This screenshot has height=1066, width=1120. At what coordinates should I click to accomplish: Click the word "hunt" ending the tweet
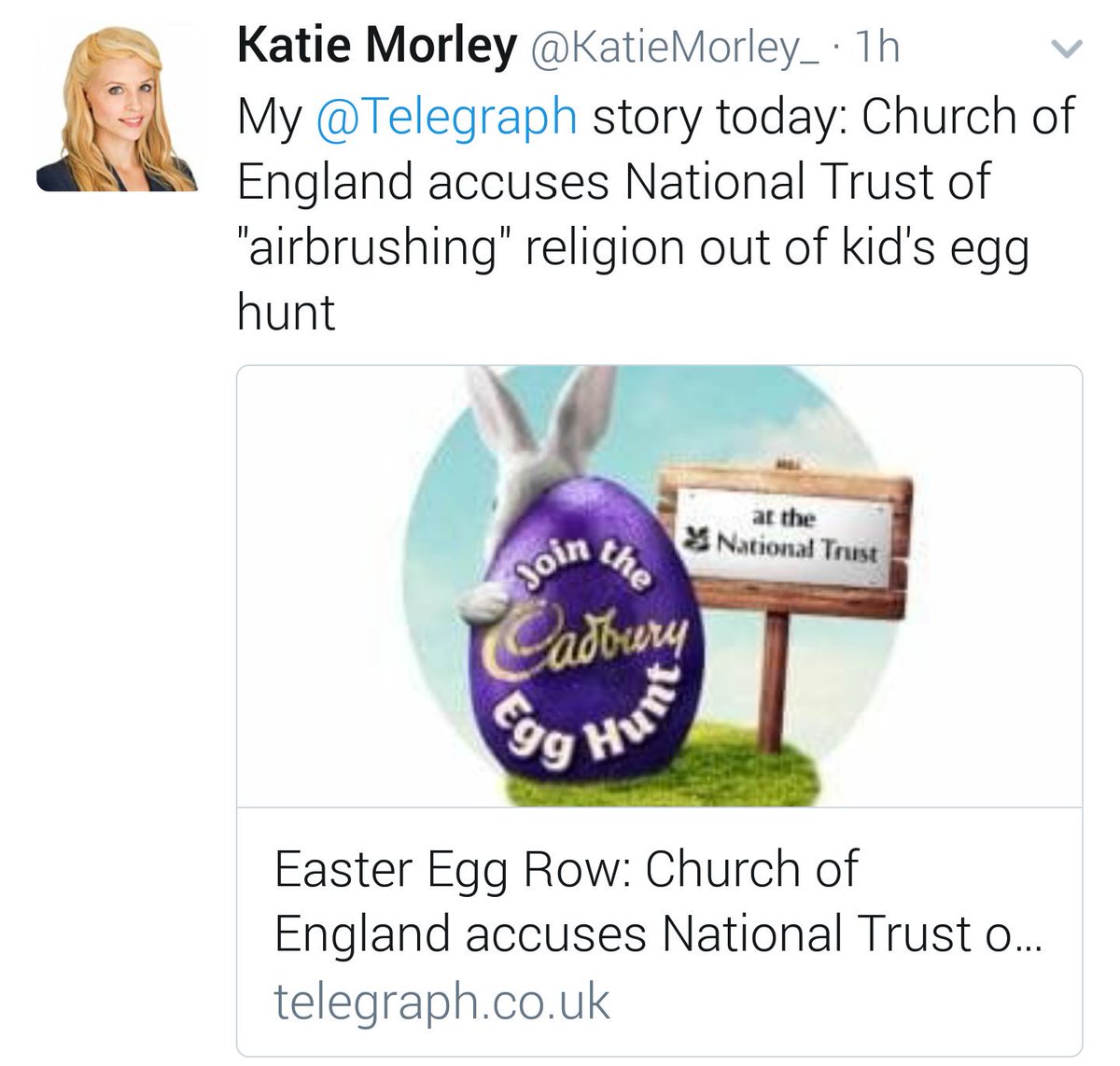click(x=286, y=313)
